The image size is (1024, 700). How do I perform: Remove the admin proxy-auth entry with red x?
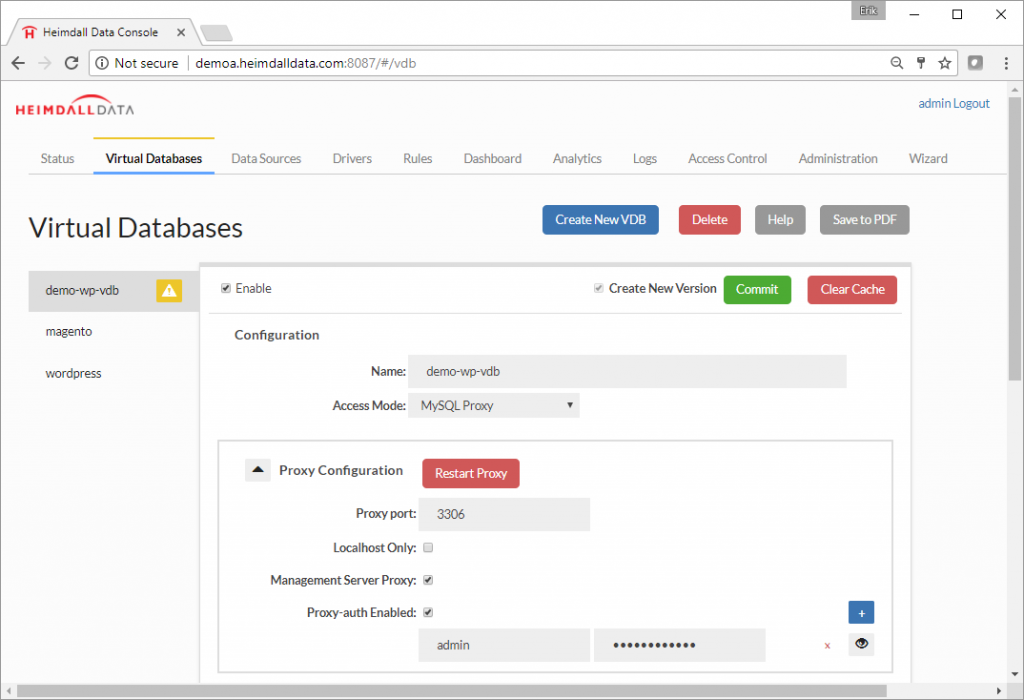click(827, 646)
